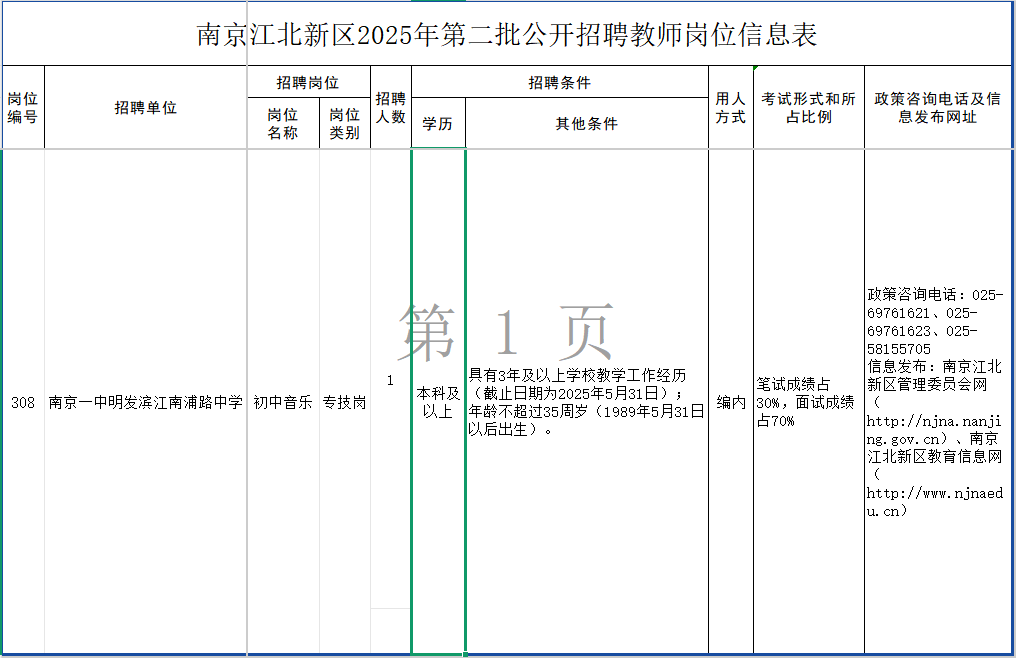Viewport: 1016px width, 658px height.
Task: Click the 岗位类别 header cell
Action: point(344,119)
